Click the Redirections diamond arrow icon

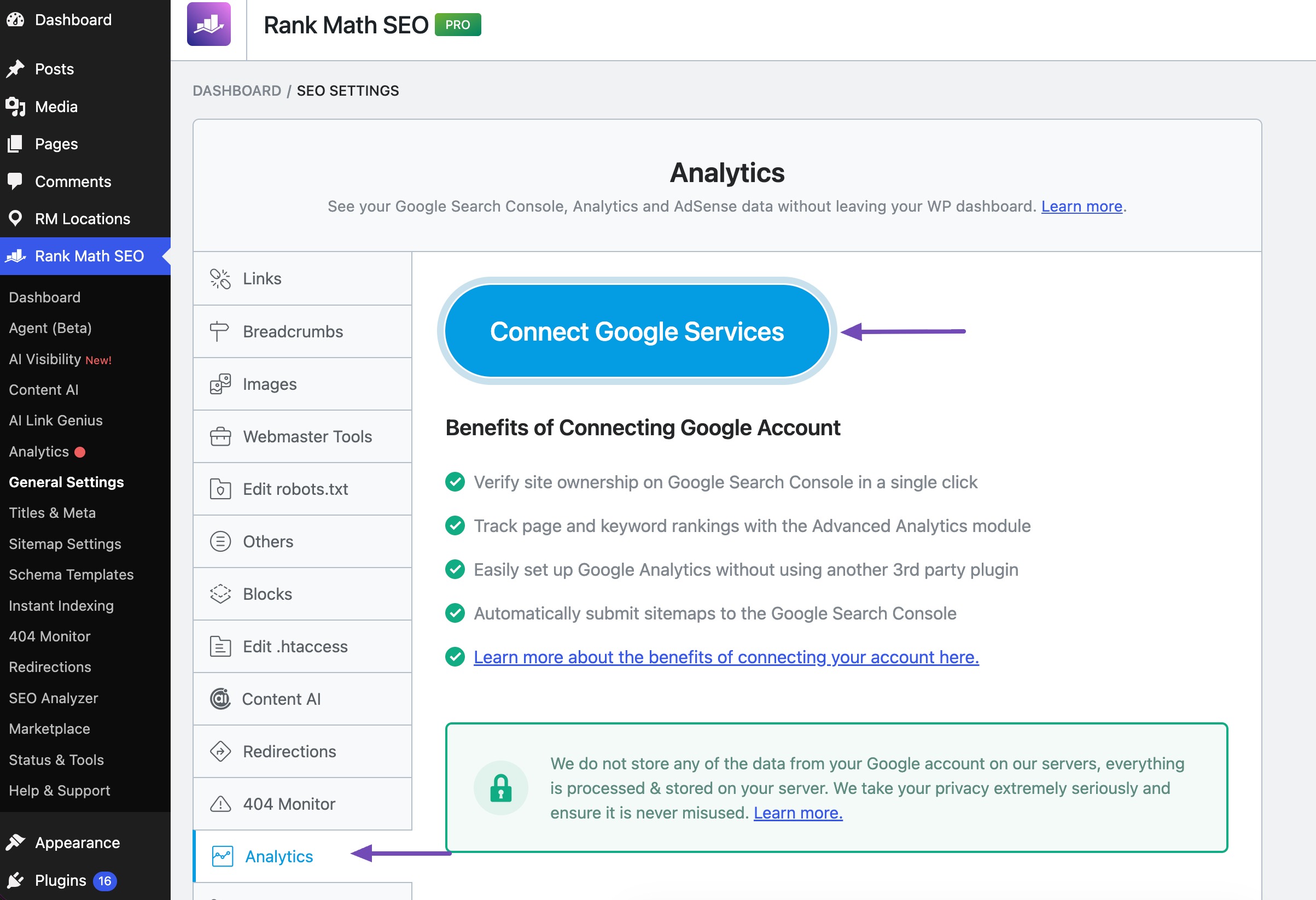[220, 752]
